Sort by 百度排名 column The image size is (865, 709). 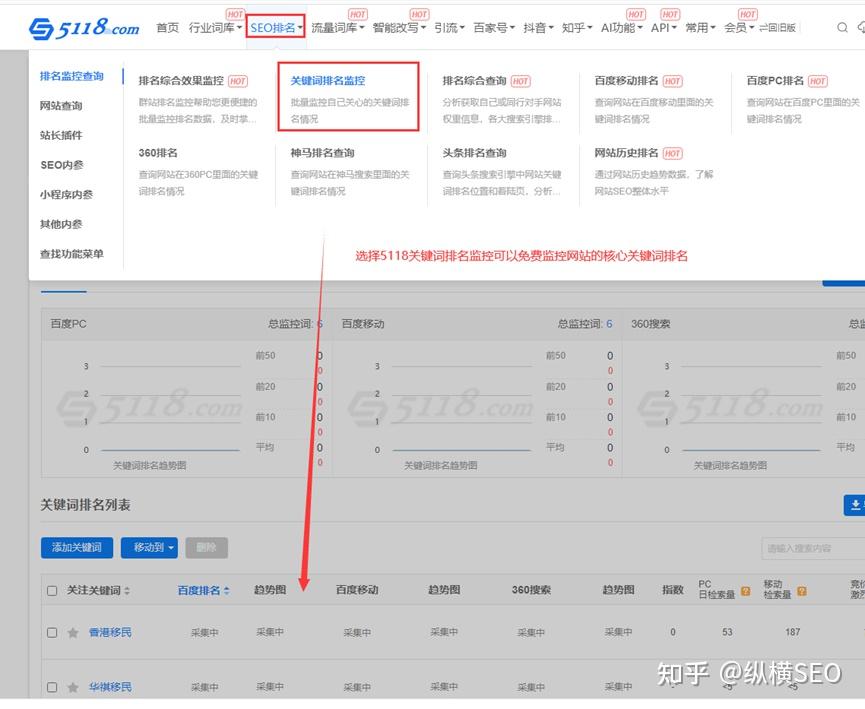[203, 590]
